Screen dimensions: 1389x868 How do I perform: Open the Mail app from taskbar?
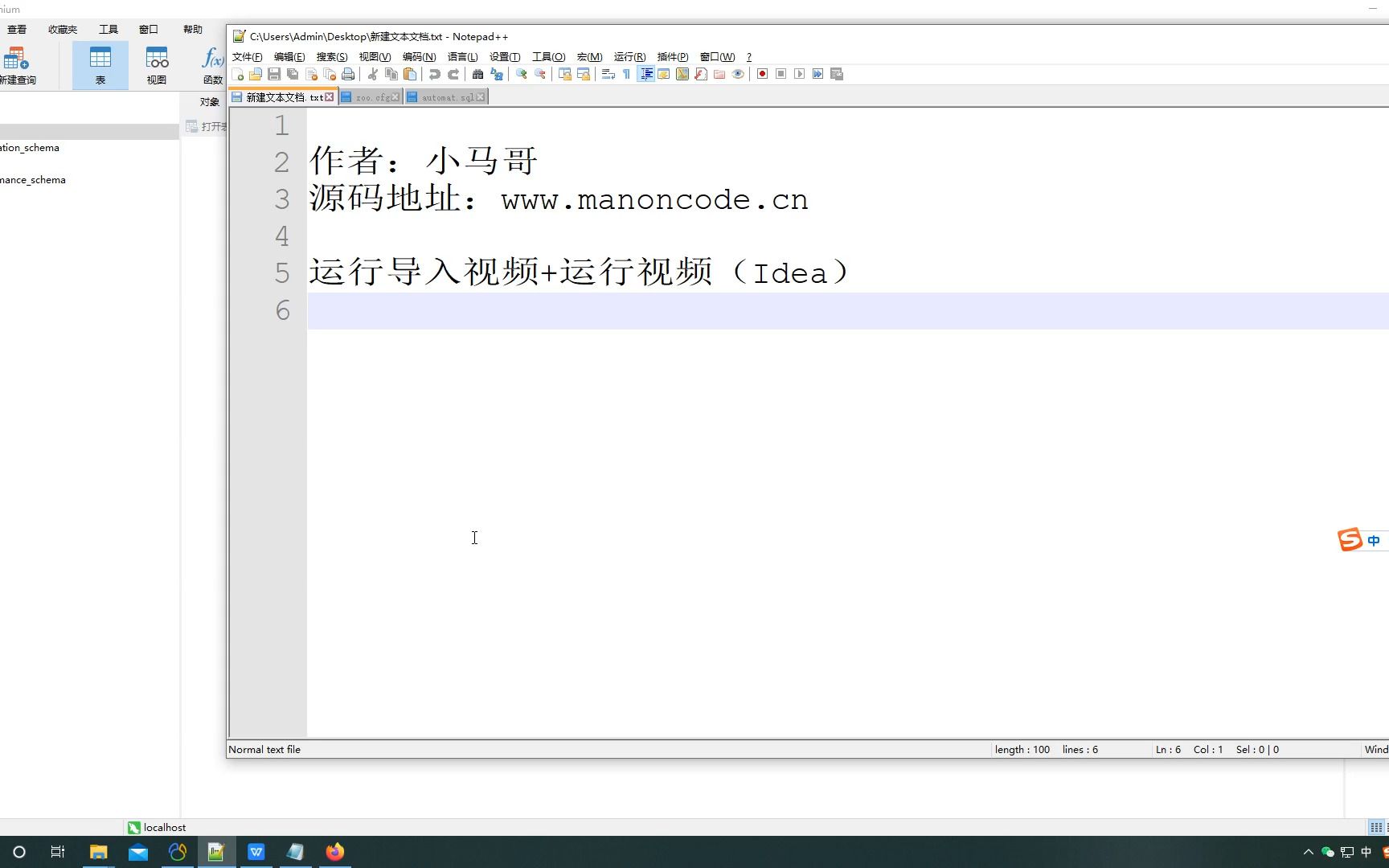pyautogui.click(x=138, y=852)
